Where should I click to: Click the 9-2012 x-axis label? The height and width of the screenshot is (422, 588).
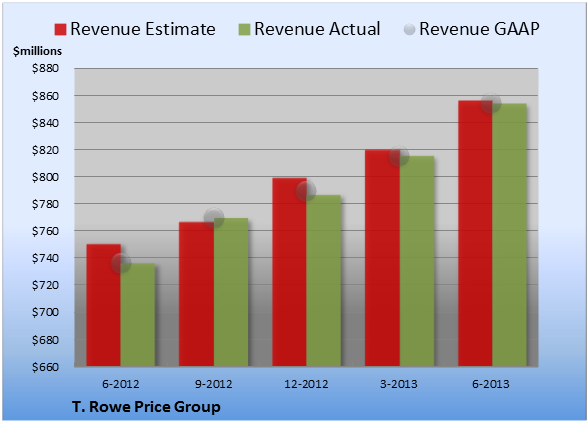tap(213, 384)
